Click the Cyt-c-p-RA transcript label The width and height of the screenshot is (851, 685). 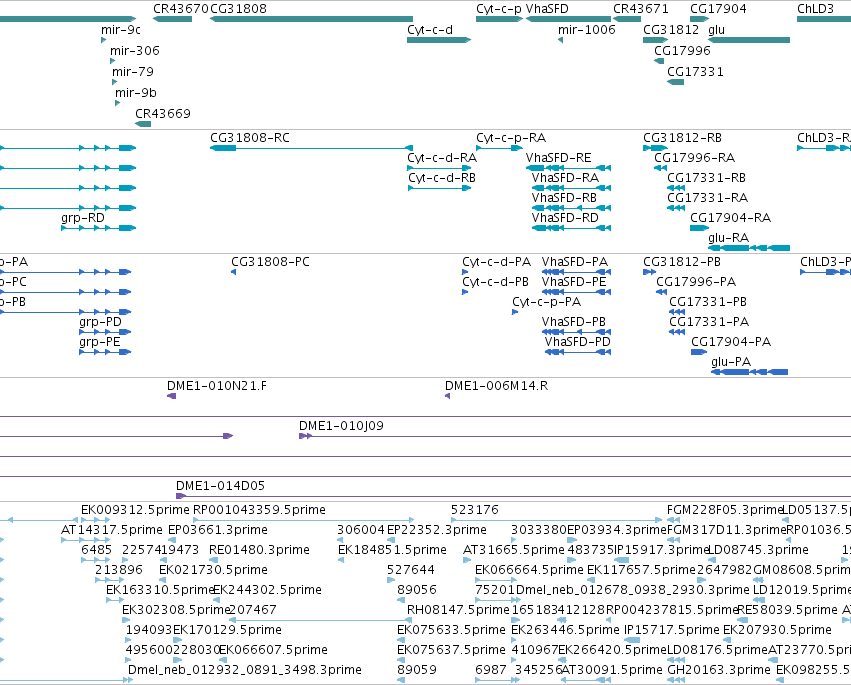click(x=511, y=138)
